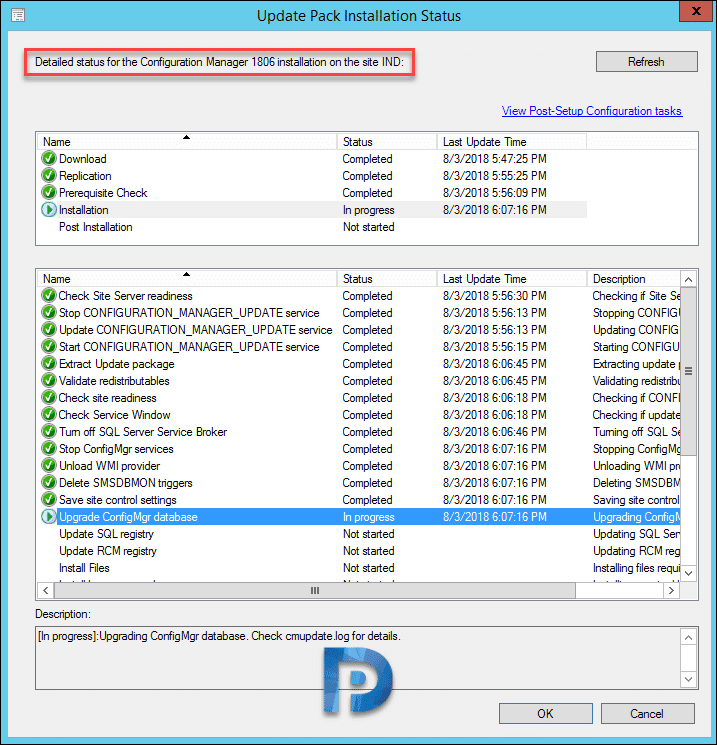717x745 pixels.
Task: Click the window system icon in title bar
Action: [18, 16]
